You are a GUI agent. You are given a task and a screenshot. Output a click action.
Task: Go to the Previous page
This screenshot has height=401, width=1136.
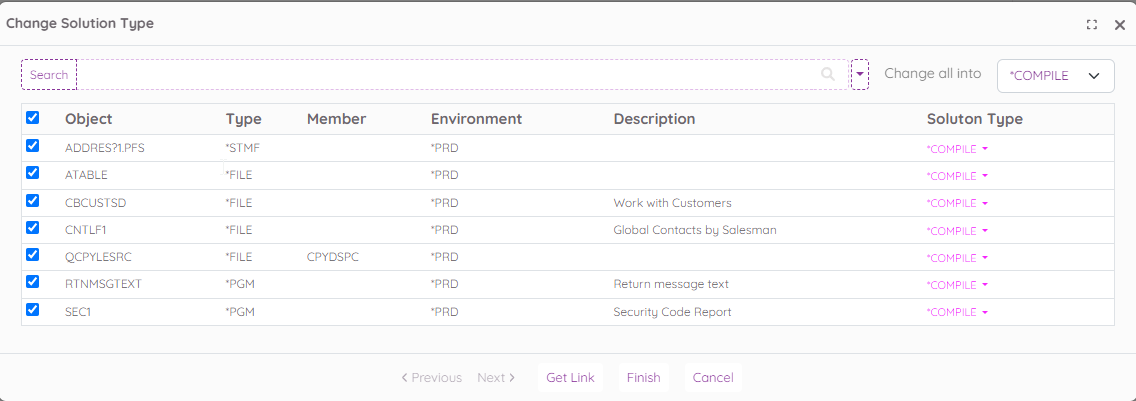pos(431,378)
